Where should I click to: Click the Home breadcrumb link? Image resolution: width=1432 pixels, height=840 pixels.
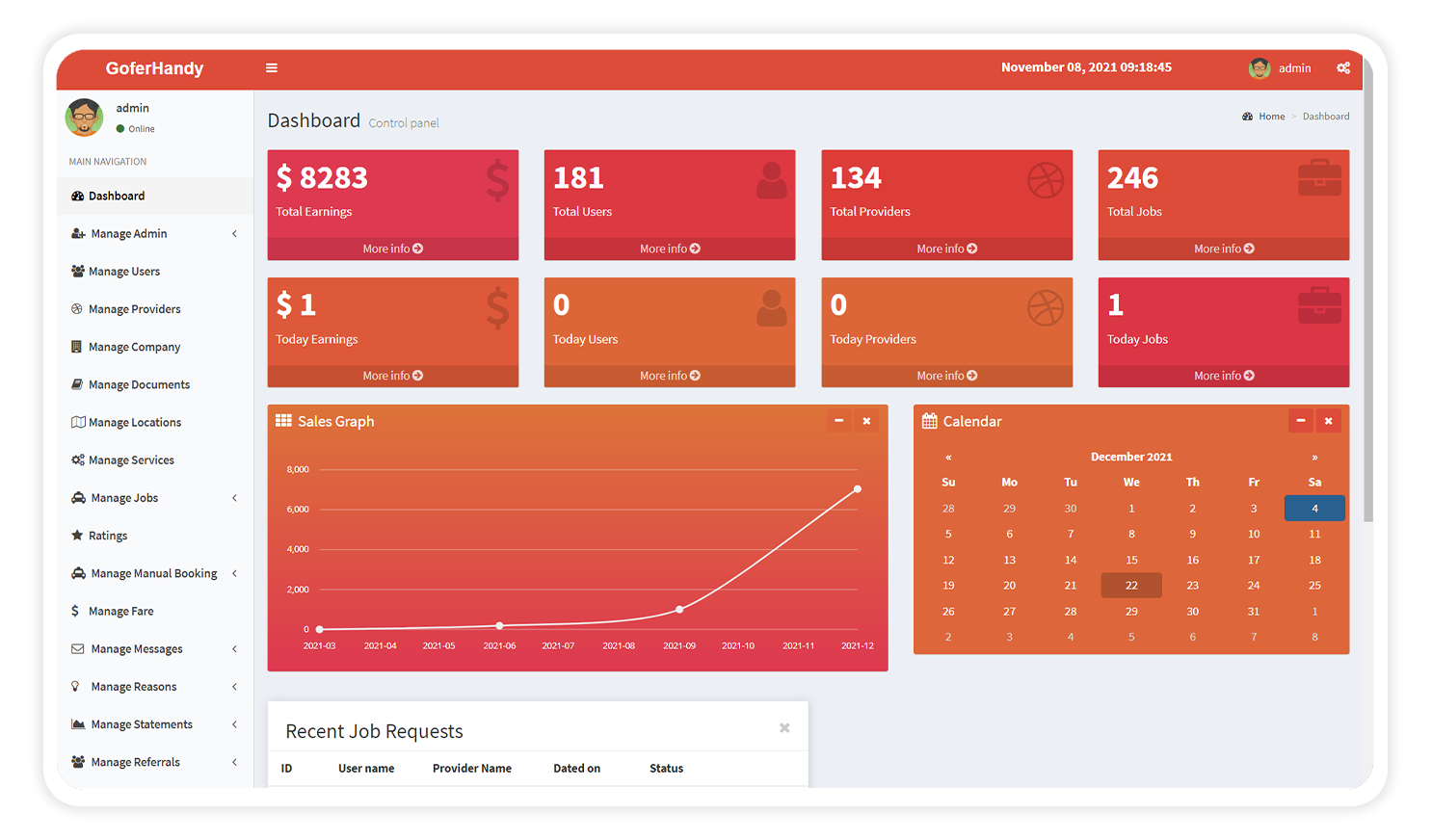tap(1271, 117)
